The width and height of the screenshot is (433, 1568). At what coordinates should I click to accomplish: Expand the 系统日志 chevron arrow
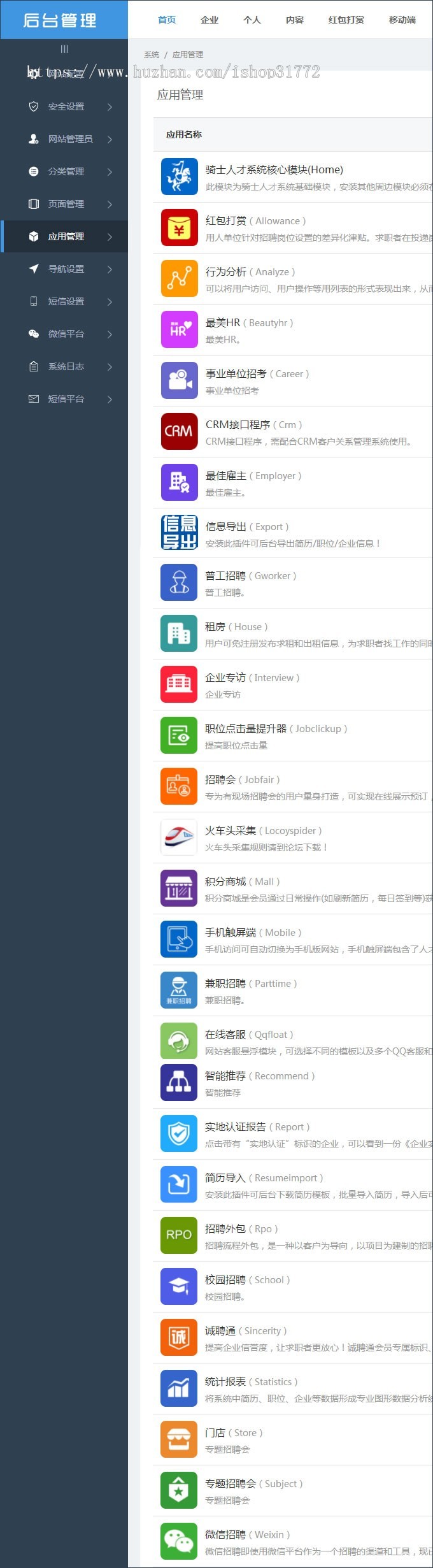click(x=110, y=367)
